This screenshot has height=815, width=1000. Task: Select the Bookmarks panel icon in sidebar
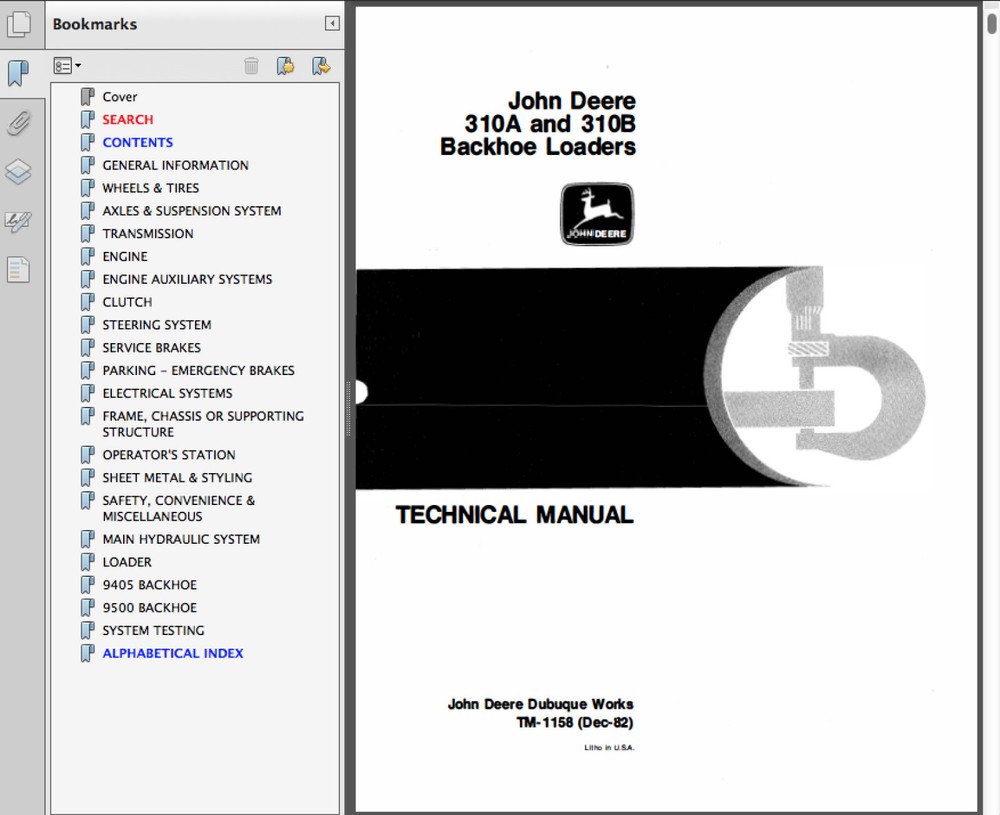click(18, 73)
